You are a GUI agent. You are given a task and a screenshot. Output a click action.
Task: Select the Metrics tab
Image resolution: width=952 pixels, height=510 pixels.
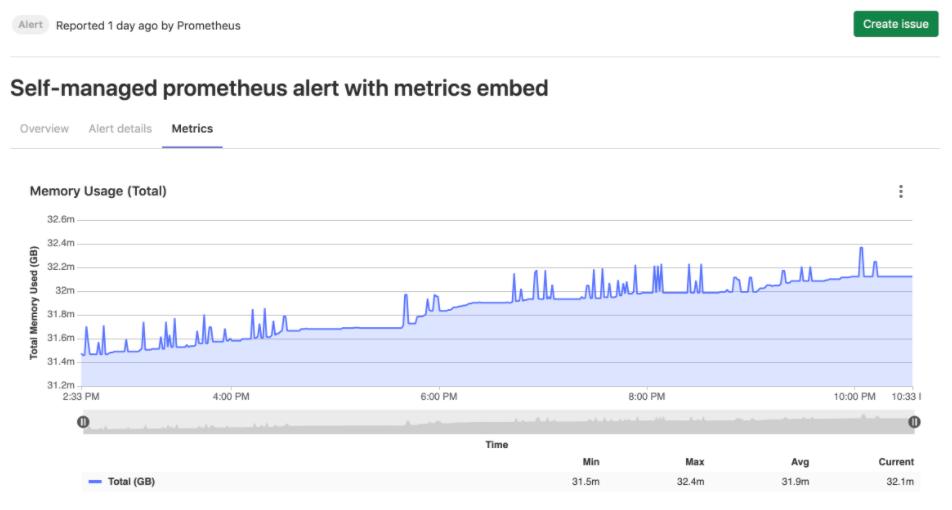[192, 129]
